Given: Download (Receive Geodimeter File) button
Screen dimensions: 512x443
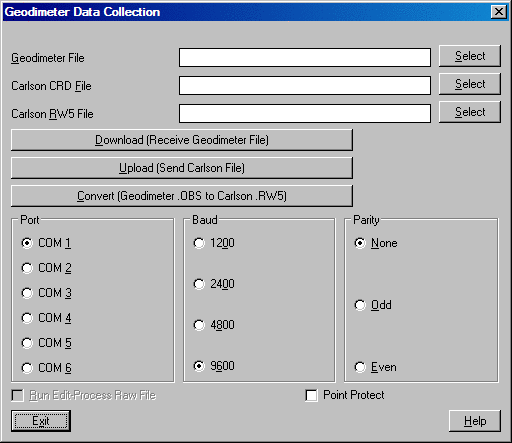Looking at the screenshot, I should click(182, 140).
